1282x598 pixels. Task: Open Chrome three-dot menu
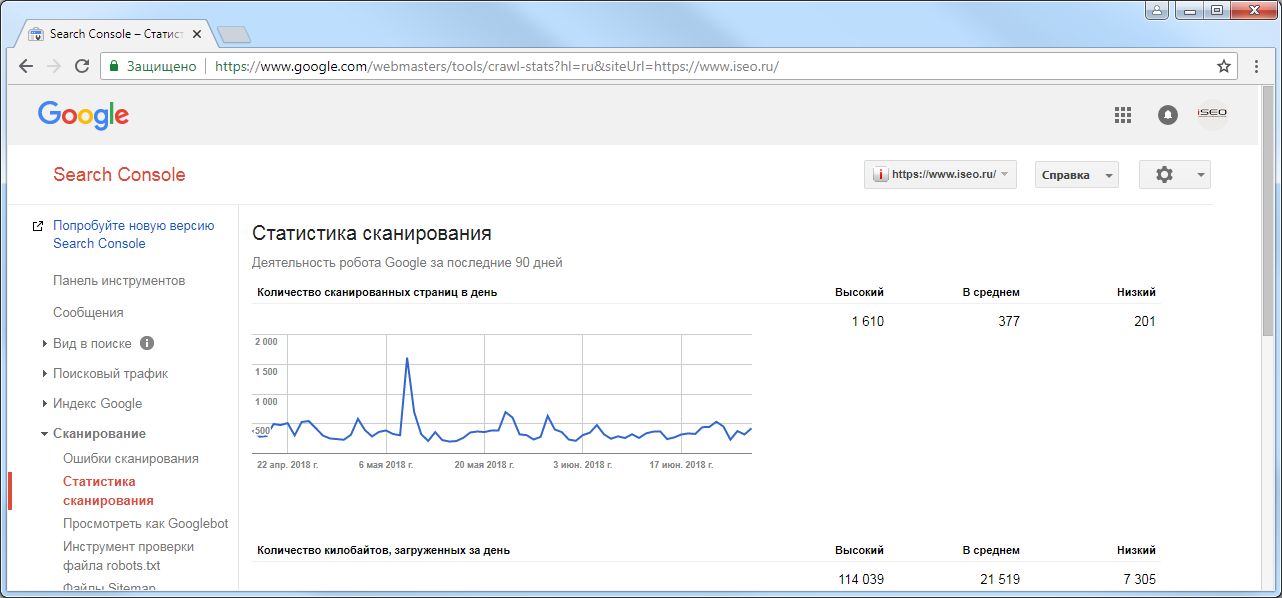1255,67
